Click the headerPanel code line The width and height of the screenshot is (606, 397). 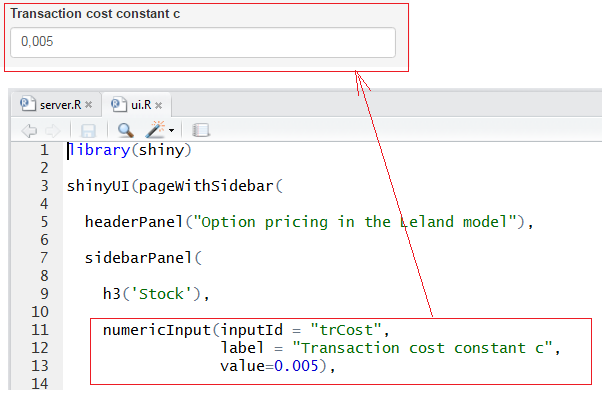point(309,222)
